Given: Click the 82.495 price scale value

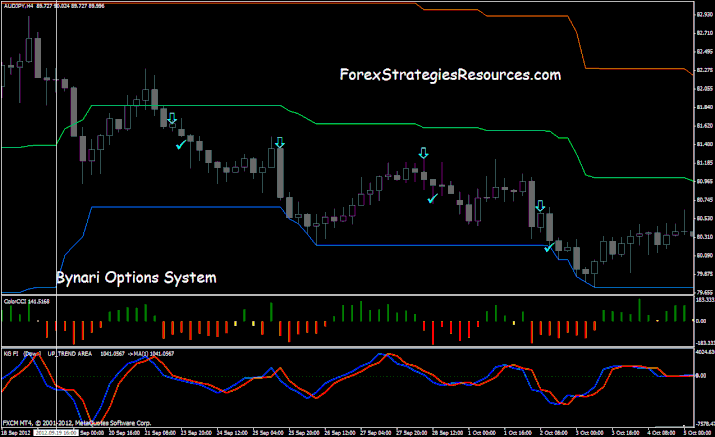Looking at the screenshot, I should click(x=705, y=52).
